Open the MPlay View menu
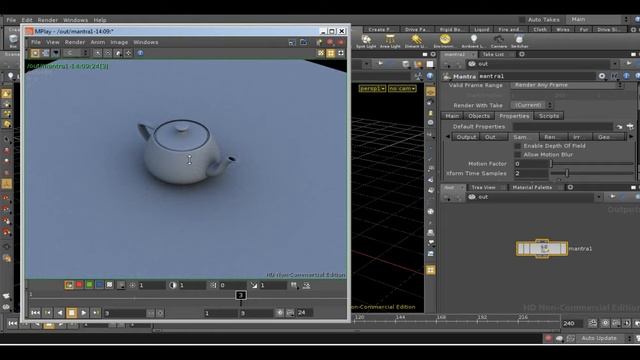Viewport: 640px width, 360px height. [53, 42]
